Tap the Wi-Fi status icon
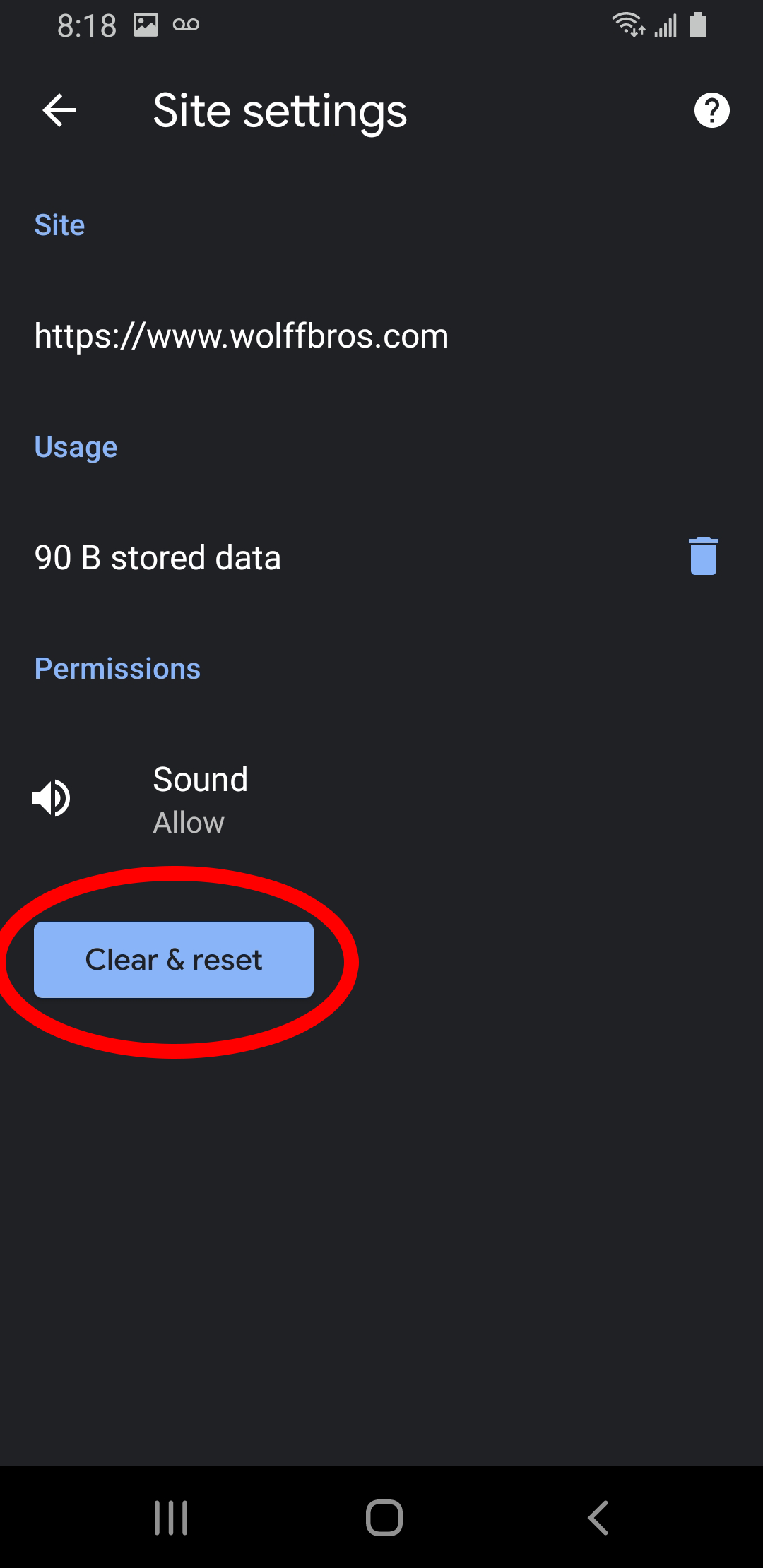Screen dimensions: 763x1568 (x=628, y=25)
